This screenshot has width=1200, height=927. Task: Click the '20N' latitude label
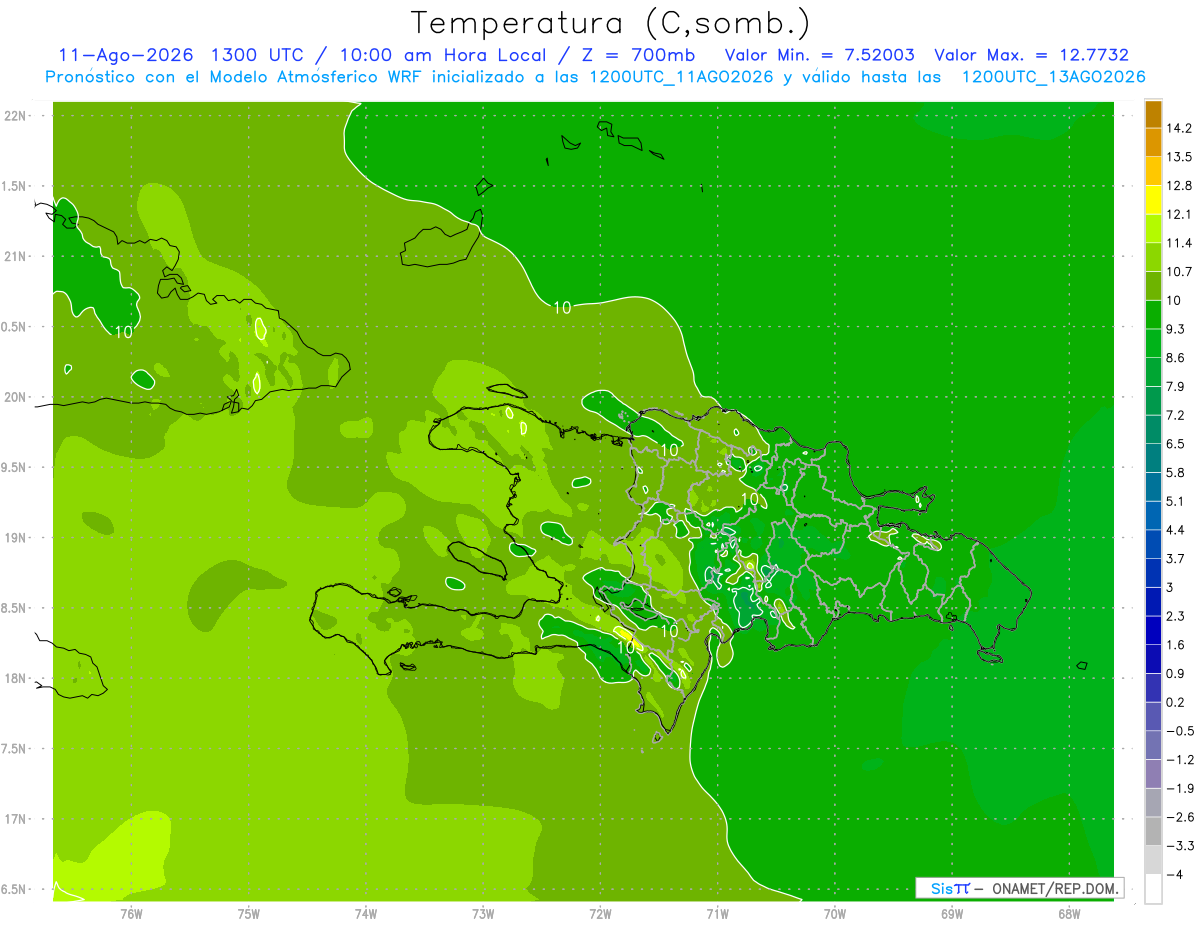pyautogui.click(x=15, y=397)
